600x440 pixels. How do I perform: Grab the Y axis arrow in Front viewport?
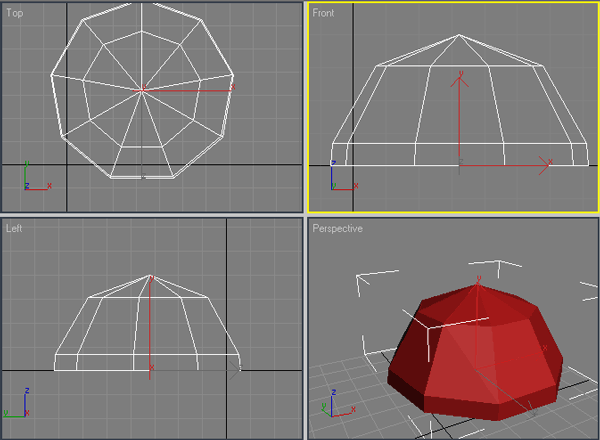pyautogui.click(x=460, y=80)
